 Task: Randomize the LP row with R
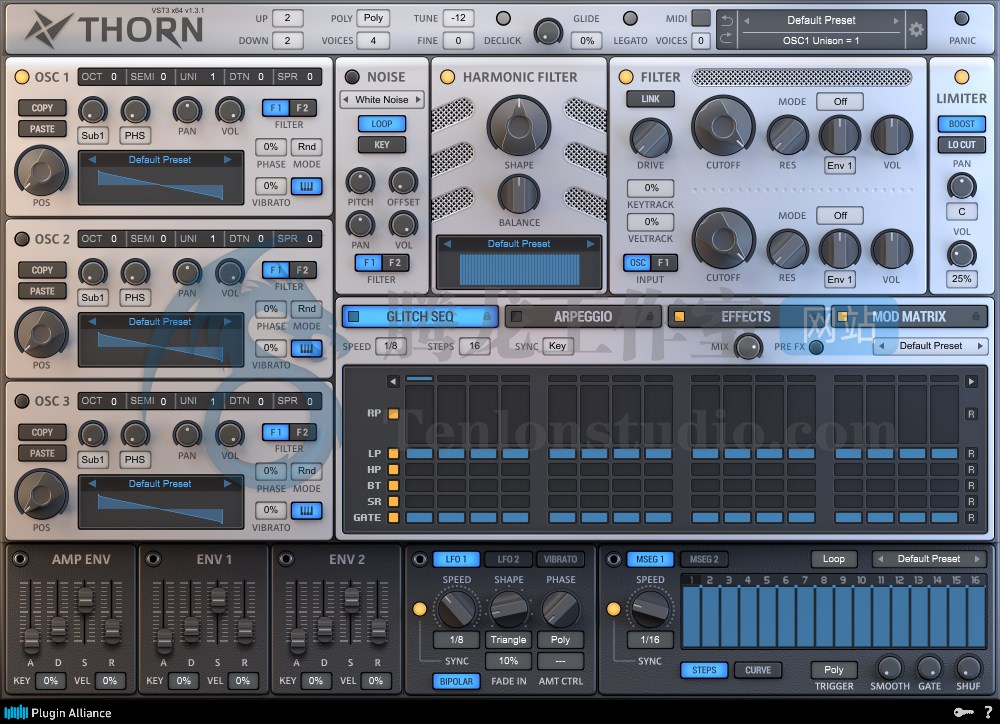click(971, 454)
